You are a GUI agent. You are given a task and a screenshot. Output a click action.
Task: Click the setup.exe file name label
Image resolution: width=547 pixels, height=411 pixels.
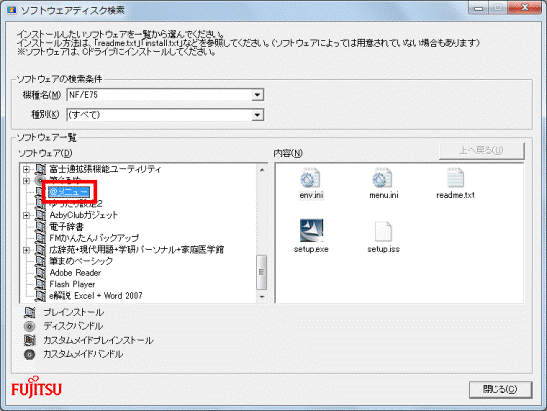311,249
